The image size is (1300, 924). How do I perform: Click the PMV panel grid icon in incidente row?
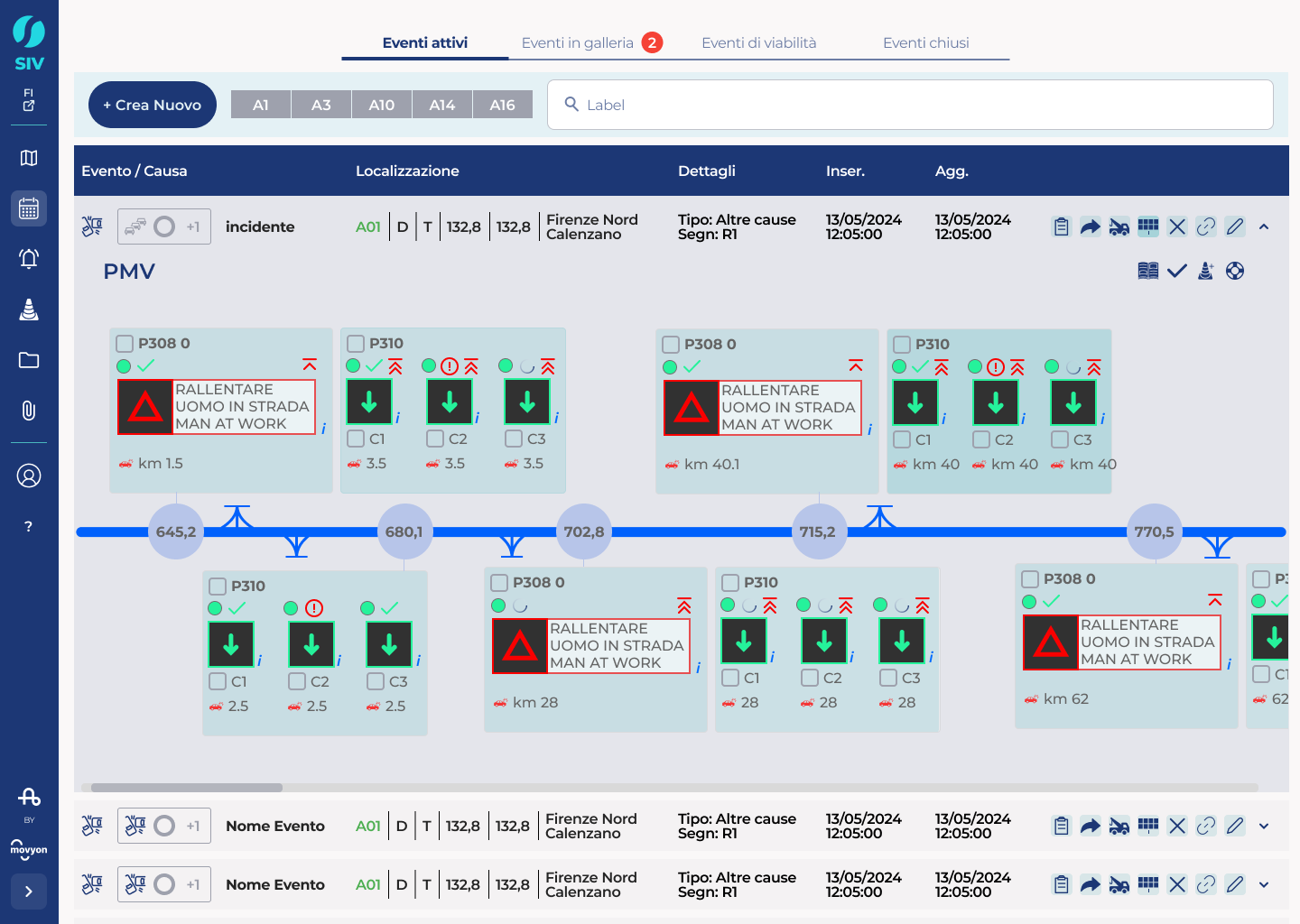pos(1148,226)
